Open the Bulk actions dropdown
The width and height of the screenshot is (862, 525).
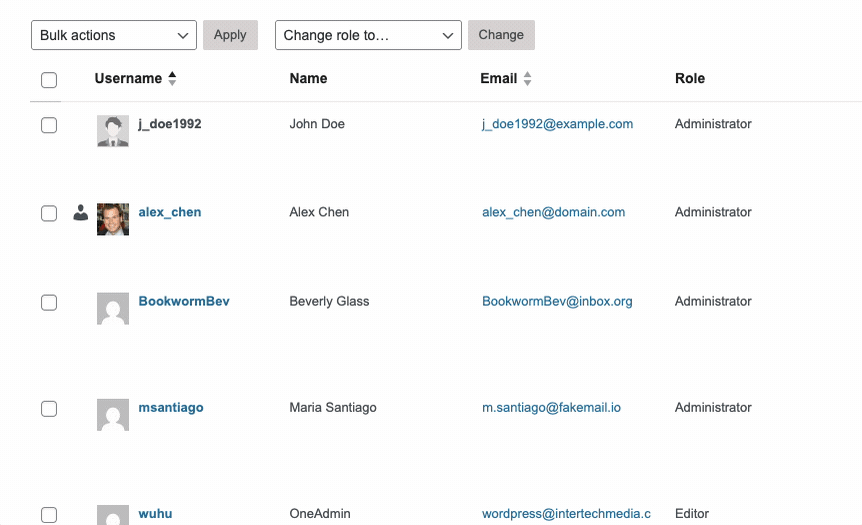(x=114, y=35)
